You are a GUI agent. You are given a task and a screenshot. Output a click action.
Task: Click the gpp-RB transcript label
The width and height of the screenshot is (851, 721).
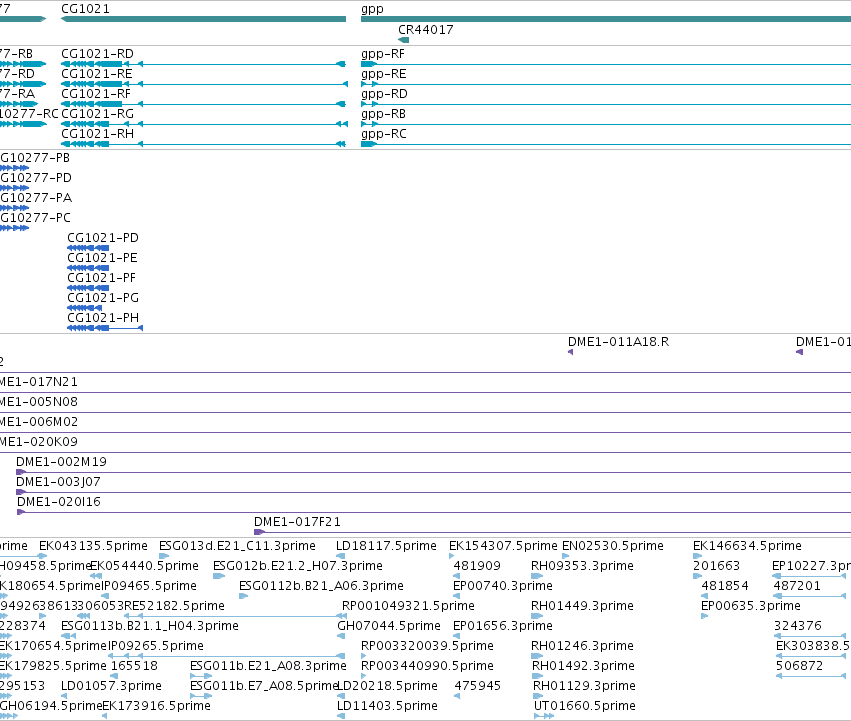(x=384, y=114)
